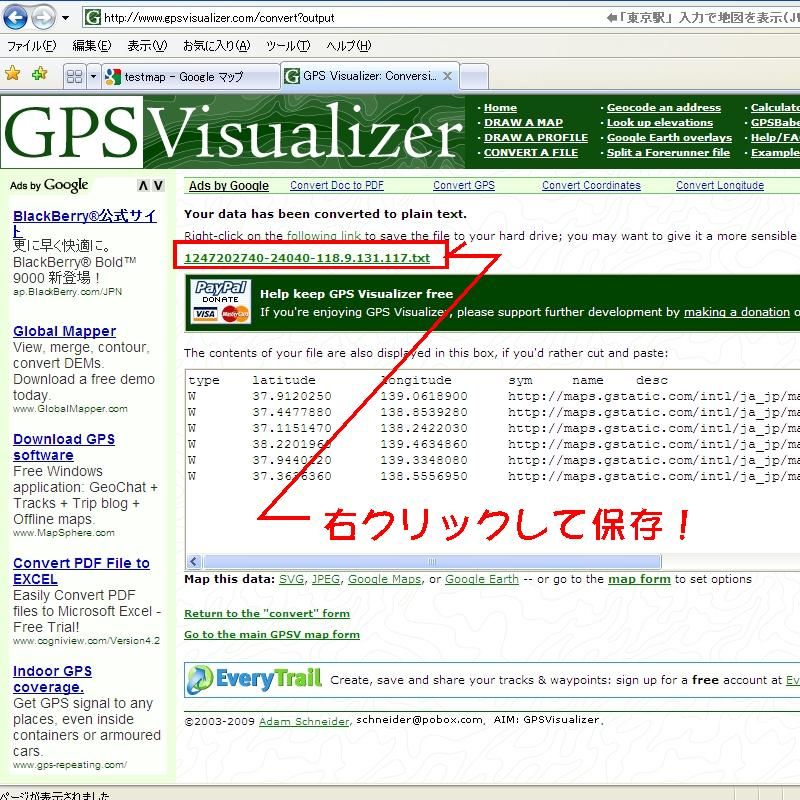Open Look up elevations link

(660, 122)
